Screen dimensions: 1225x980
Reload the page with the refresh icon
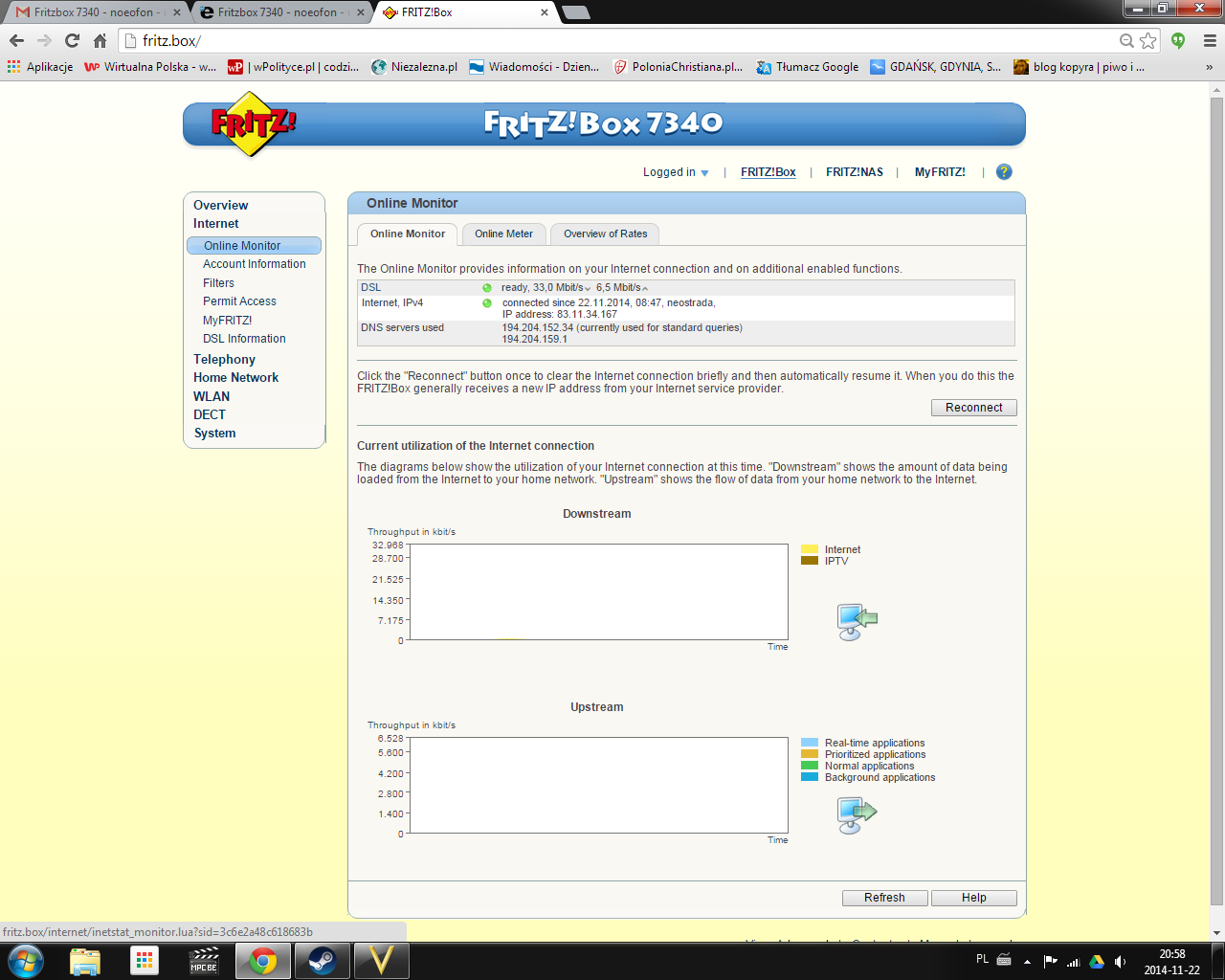[x=72, y=40]
